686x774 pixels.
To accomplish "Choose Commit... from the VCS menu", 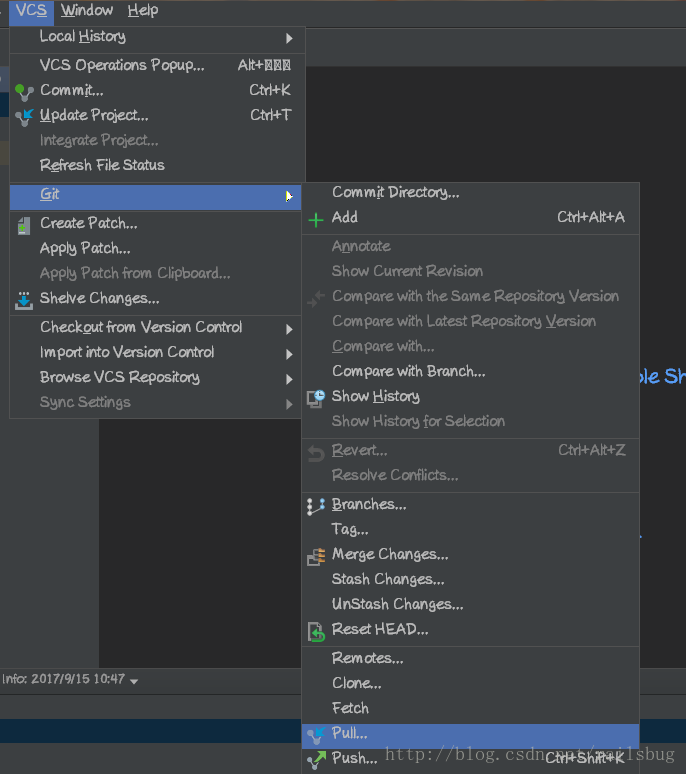I will 157,90.
